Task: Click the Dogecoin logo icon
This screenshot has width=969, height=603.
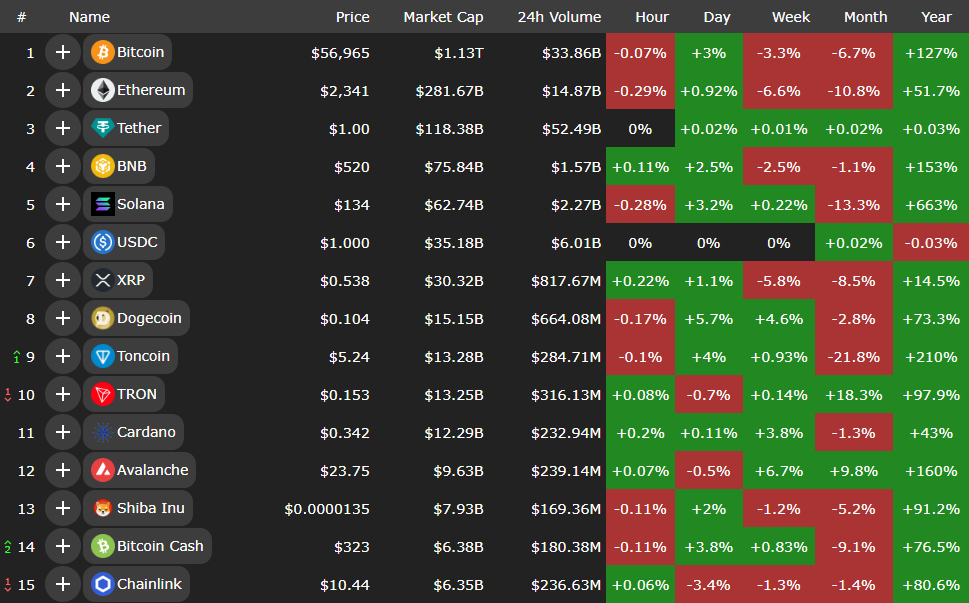Action: pos(102,318)
